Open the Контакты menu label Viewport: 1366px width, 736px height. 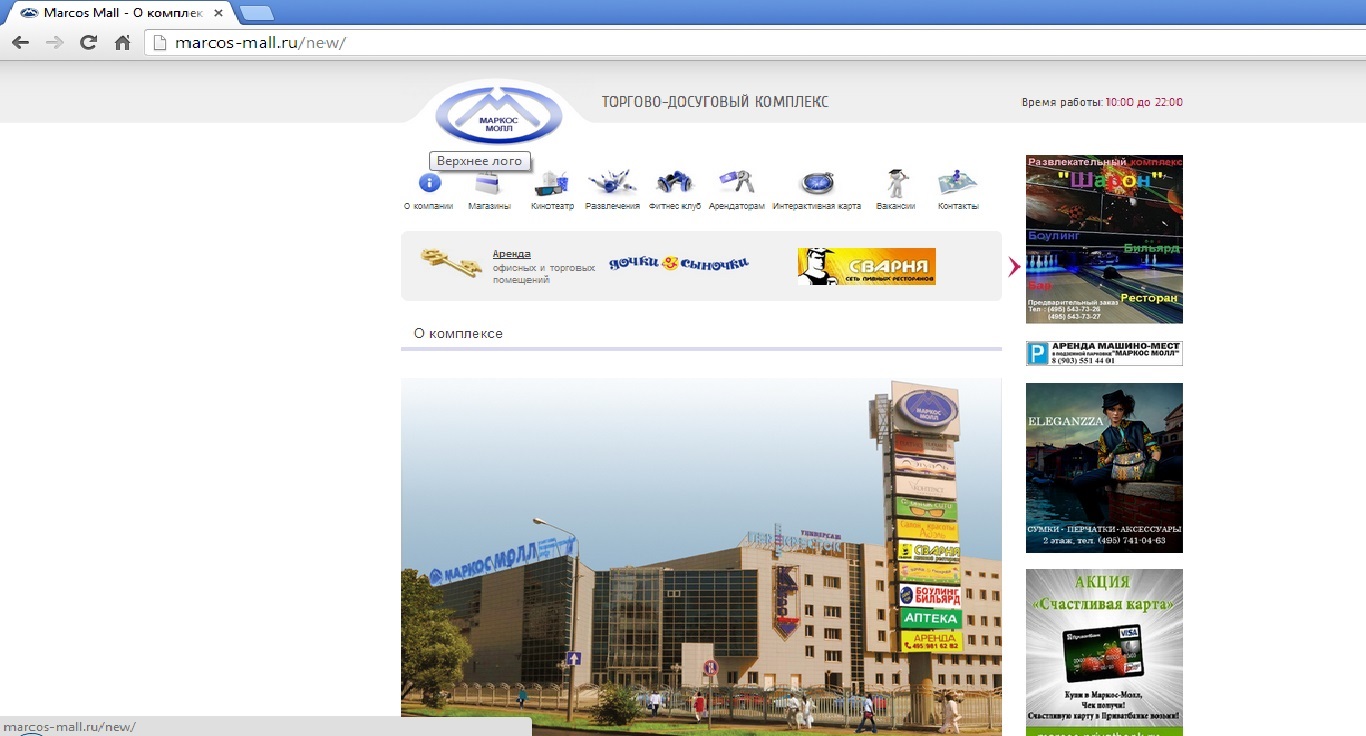[x=958, y=206]
